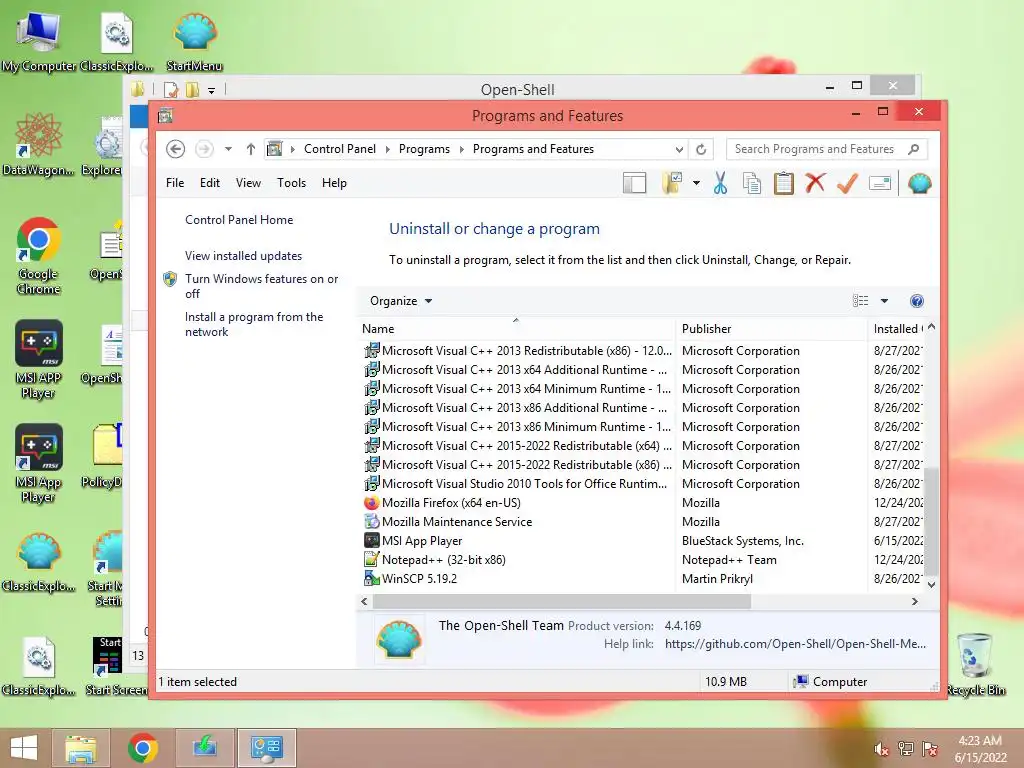
Task: Expand the Control Panel breadcrumb chevron
Action: coord(387,149)
